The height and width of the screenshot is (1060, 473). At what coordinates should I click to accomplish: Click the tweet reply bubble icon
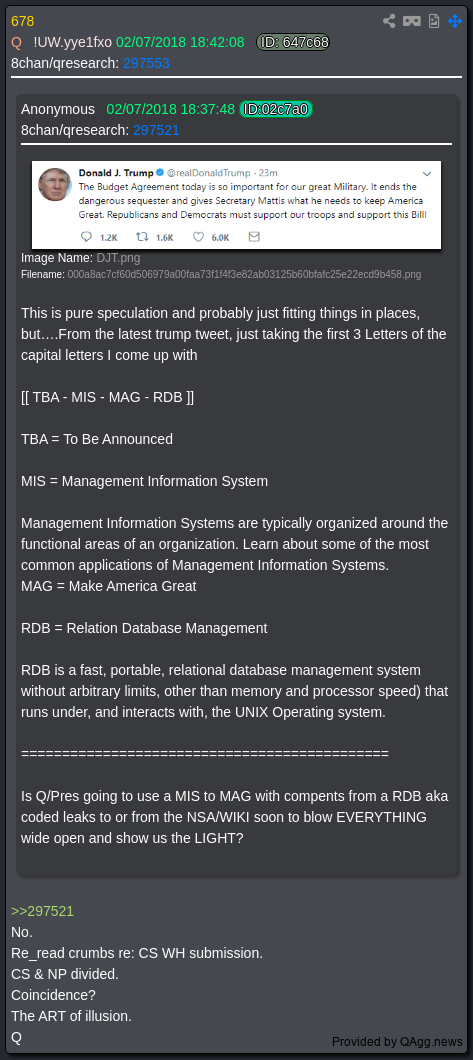tap(86, 237)
